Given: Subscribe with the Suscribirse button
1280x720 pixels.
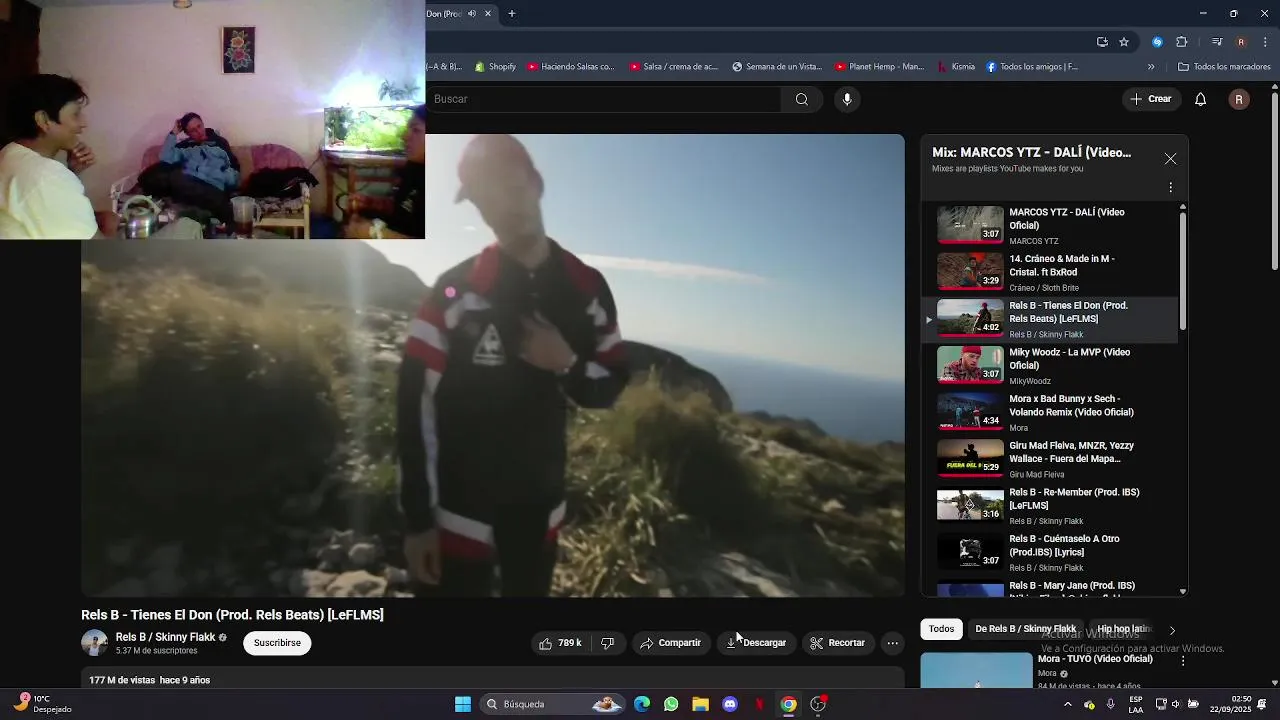Looking at the screenshot, I should coord(277,643).
